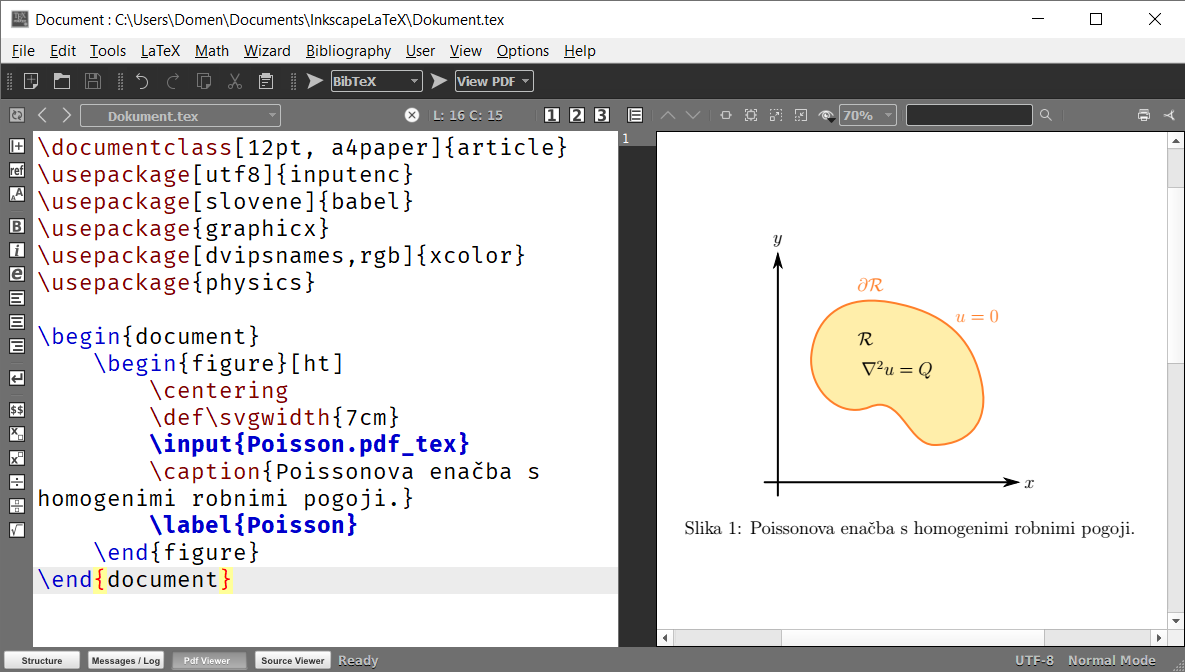This screenshot has width=1185, height=672.
Task: Click the New document icon
Action: pyautogui.click(x=31, y=81)
